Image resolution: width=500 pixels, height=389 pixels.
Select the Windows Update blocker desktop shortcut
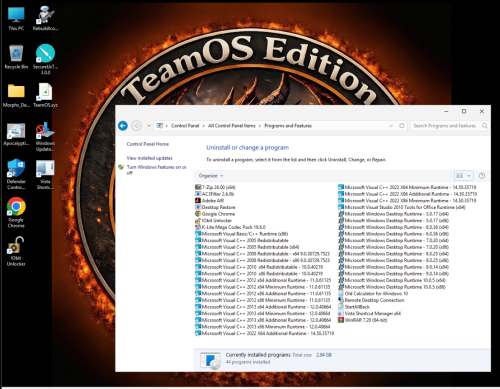[x=45, y=137]
